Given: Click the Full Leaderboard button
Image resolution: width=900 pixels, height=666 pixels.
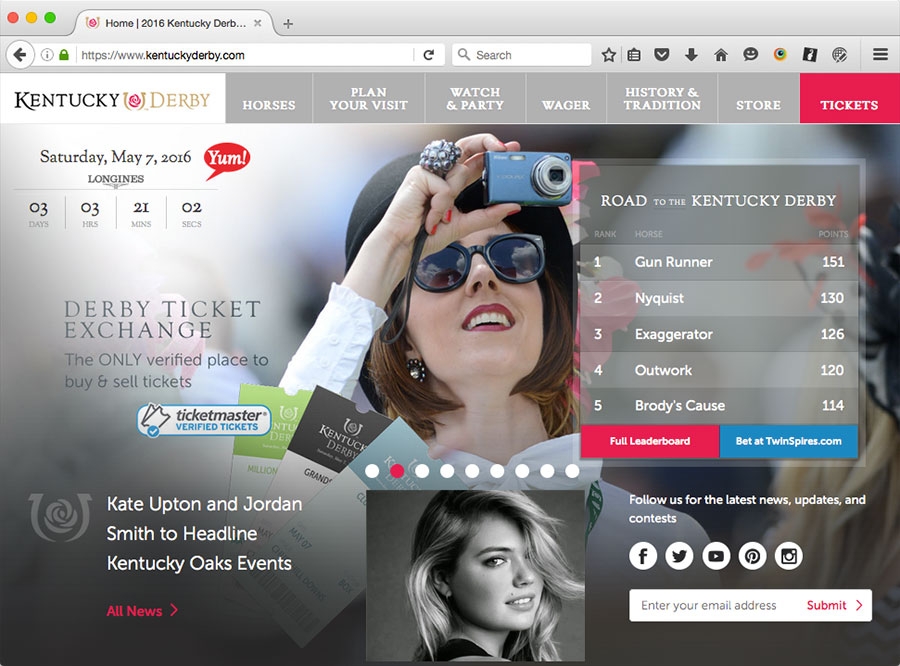Looking at the screenshot, I should pyautogui.click(x=649, y=441).
